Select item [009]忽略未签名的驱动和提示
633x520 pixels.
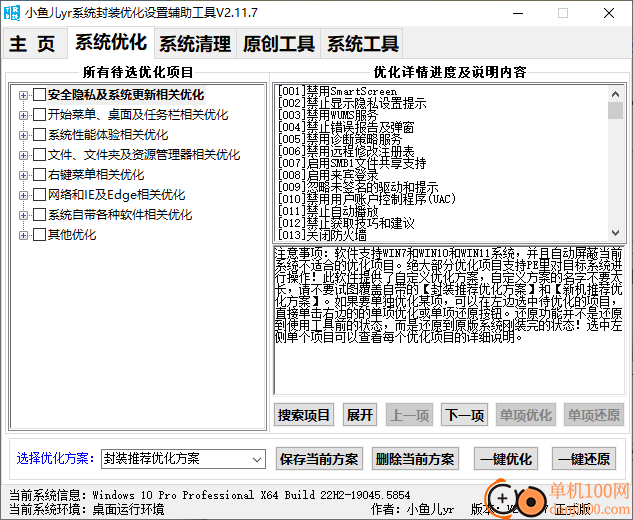[358, 187]
